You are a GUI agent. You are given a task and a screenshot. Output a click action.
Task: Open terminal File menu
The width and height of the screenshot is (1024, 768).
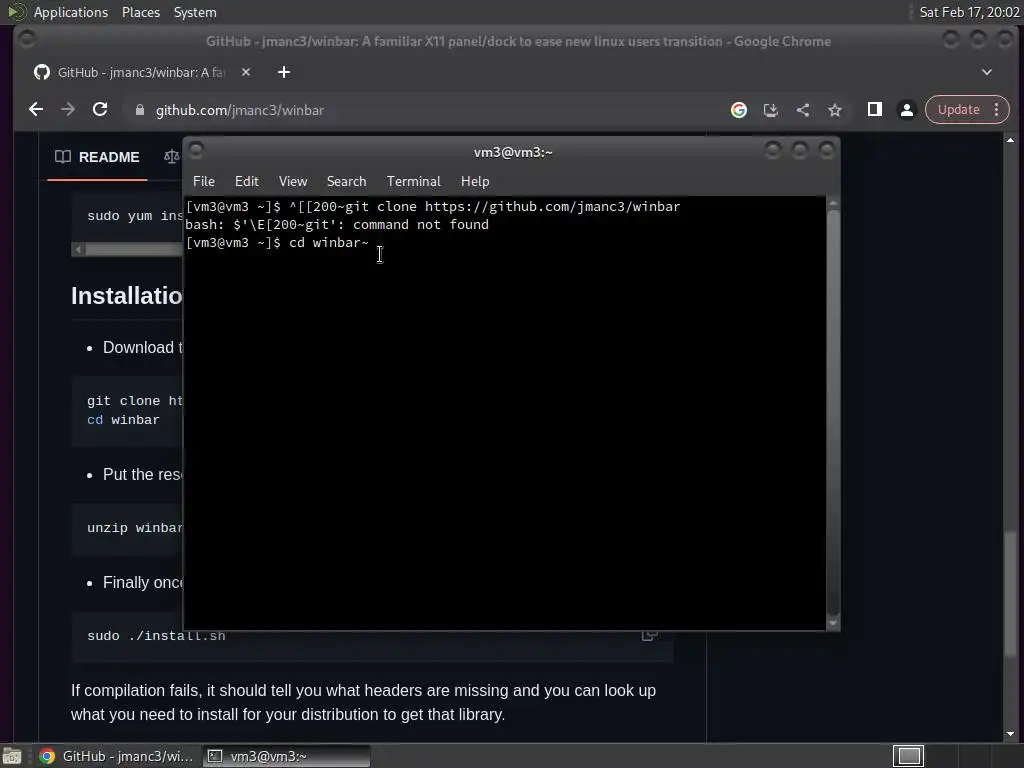(204, 182)
